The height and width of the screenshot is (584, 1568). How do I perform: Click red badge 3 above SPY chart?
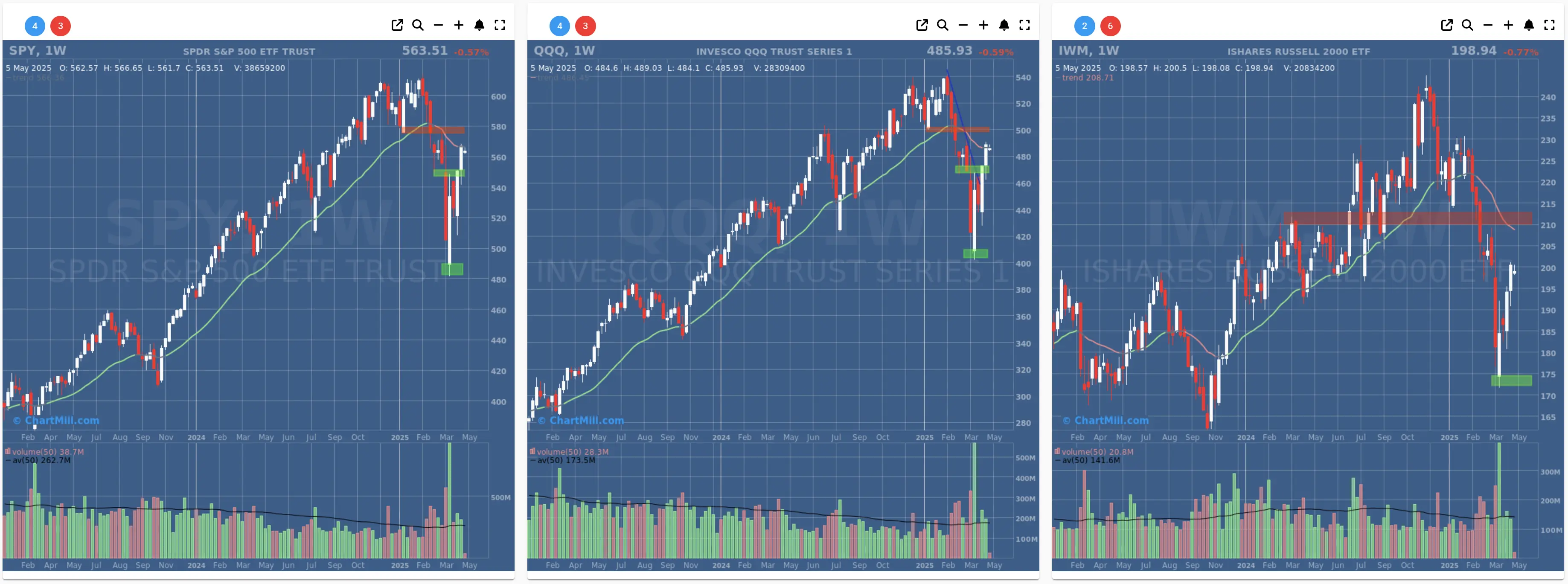click(x=60, y=26)
